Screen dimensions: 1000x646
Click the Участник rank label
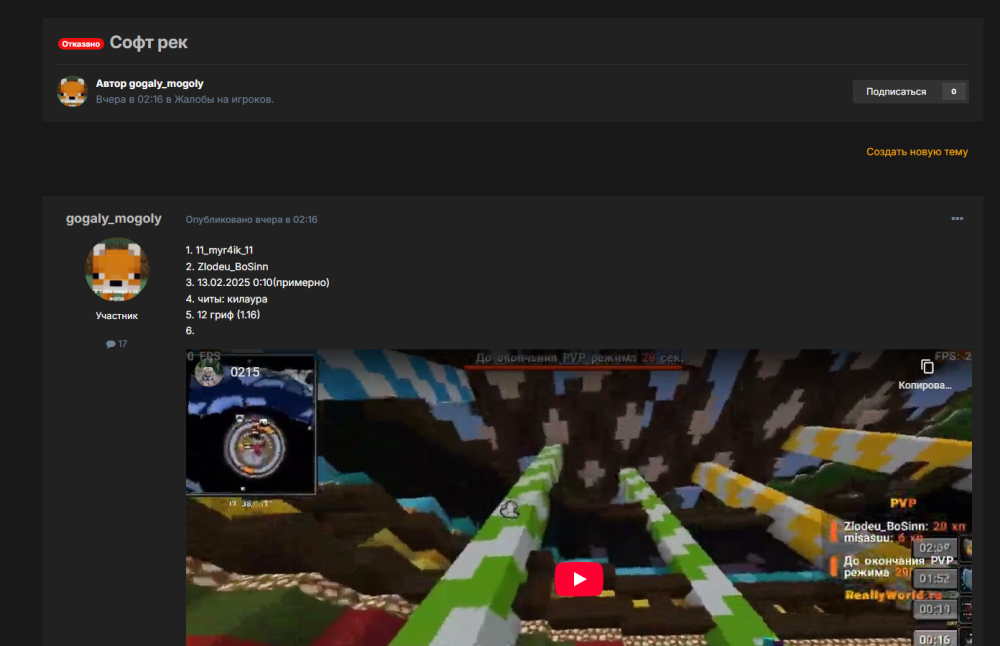(x=117, y=316)
